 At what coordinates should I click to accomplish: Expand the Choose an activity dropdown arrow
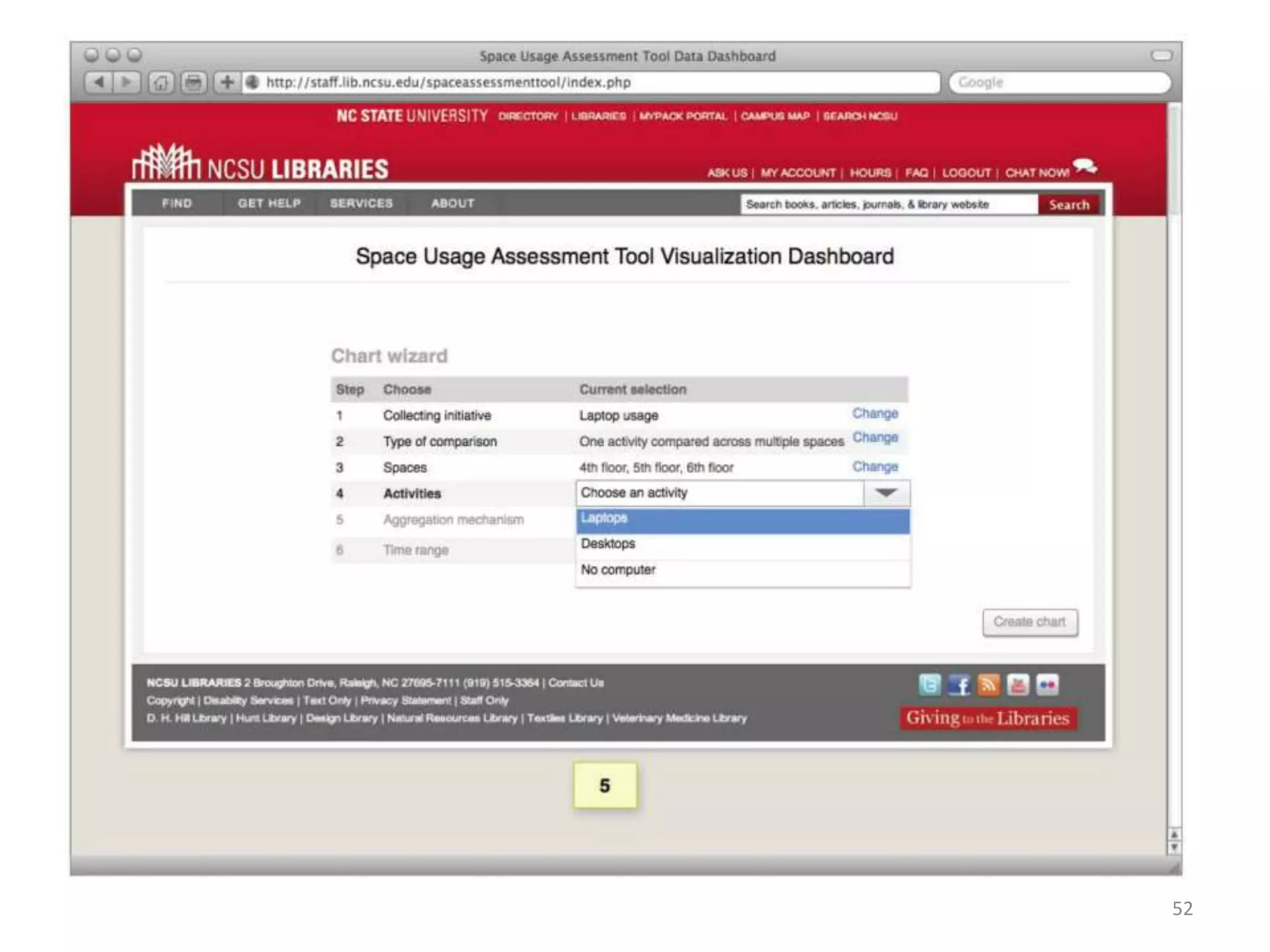pos(886,493)
